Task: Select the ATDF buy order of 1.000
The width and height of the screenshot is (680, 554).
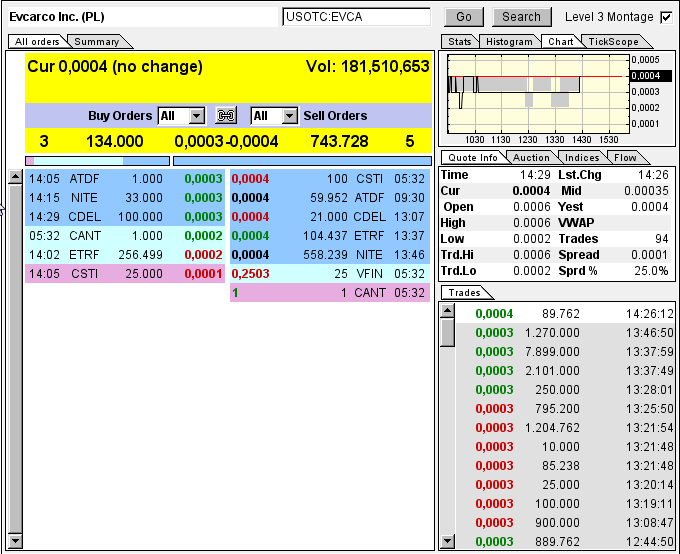Action: (125, 179)
